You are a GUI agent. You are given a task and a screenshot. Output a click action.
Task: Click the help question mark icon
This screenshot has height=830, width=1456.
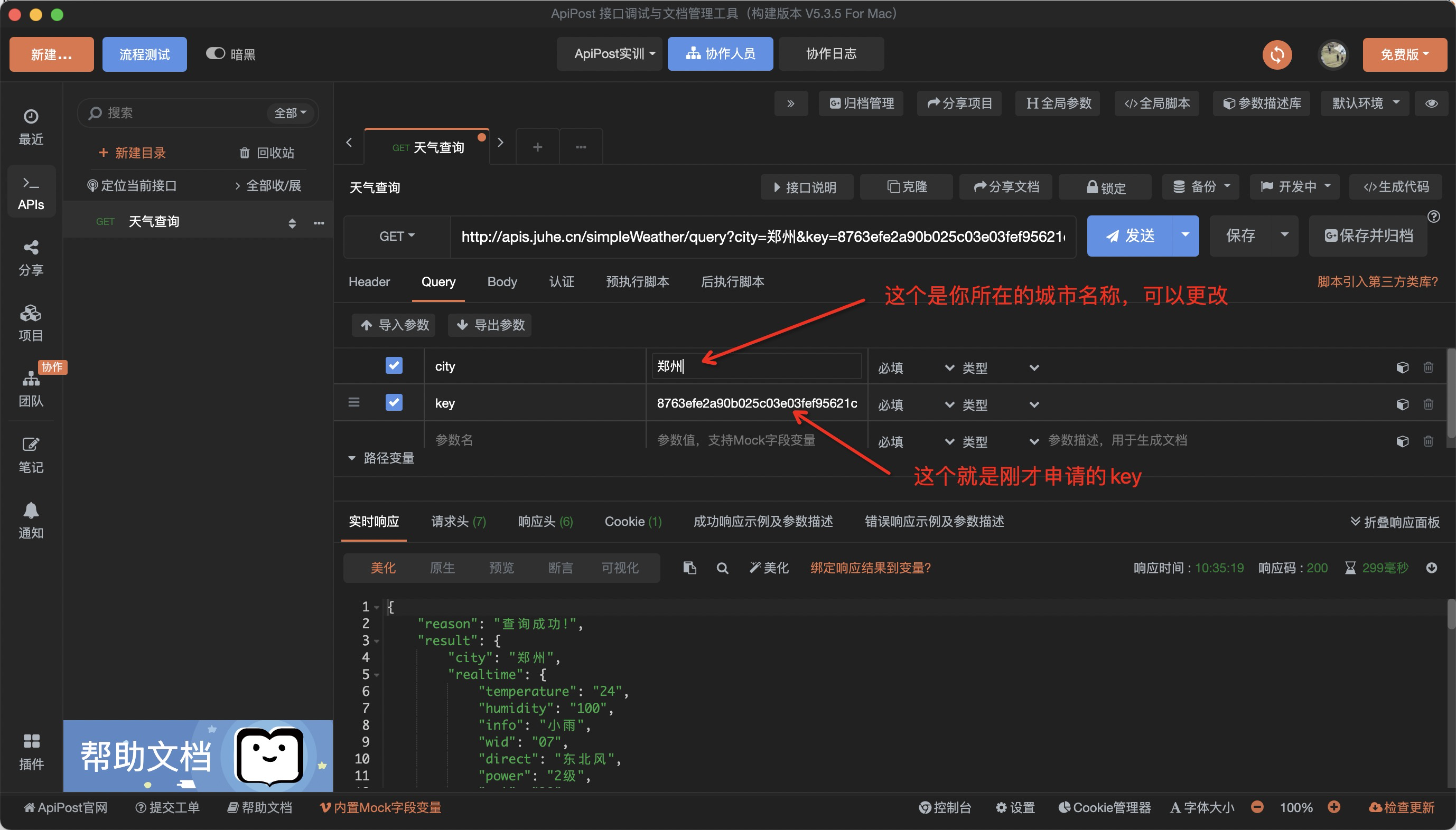pos(1434,216)
